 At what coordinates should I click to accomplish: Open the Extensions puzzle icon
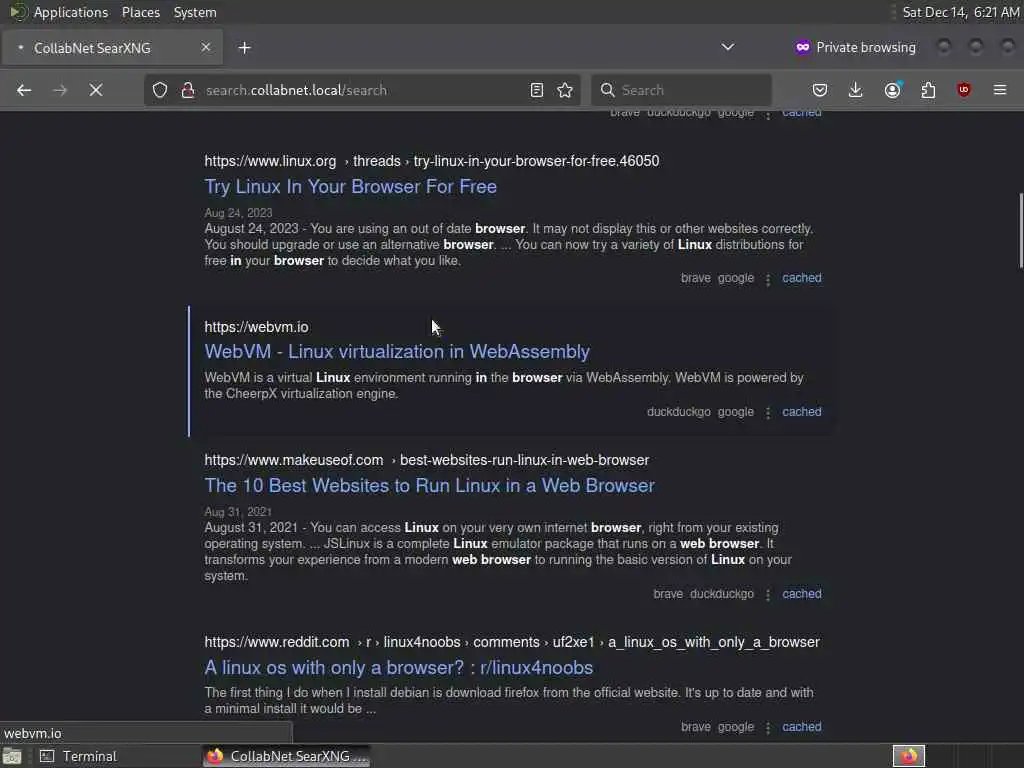tap(928, 90)
